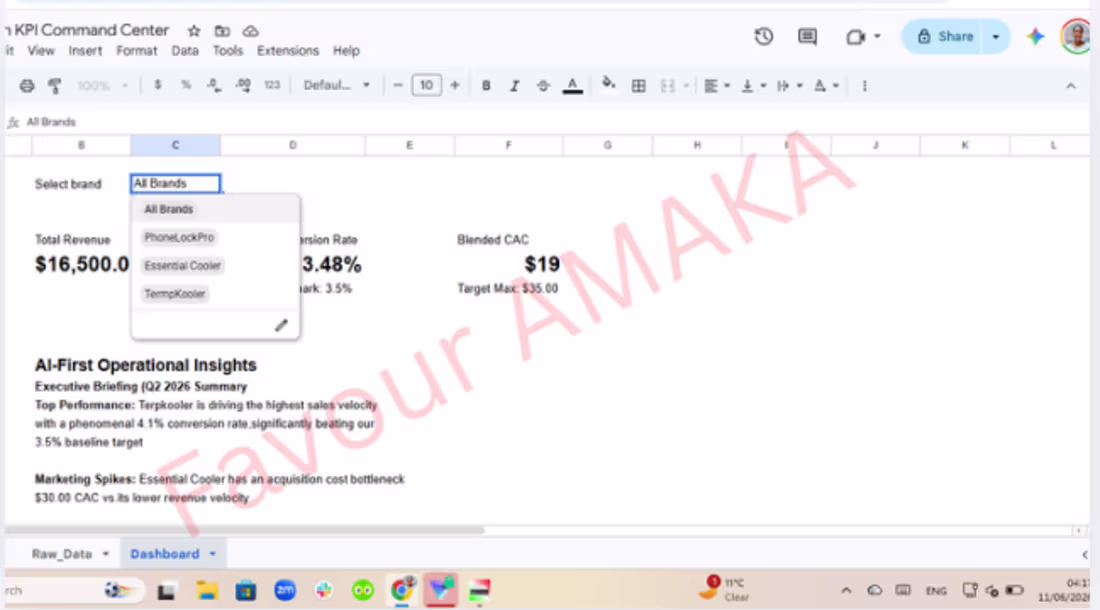1100x610 pixels.
Task: Choose PhoneLockPro in dropdown list
Action: 179,237
